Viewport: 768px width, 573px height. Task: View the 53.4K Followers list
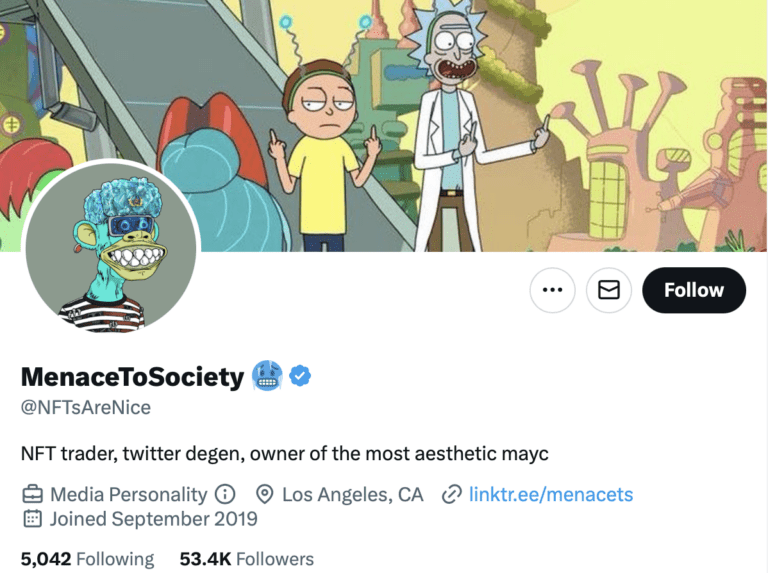(x=246, y=559)
